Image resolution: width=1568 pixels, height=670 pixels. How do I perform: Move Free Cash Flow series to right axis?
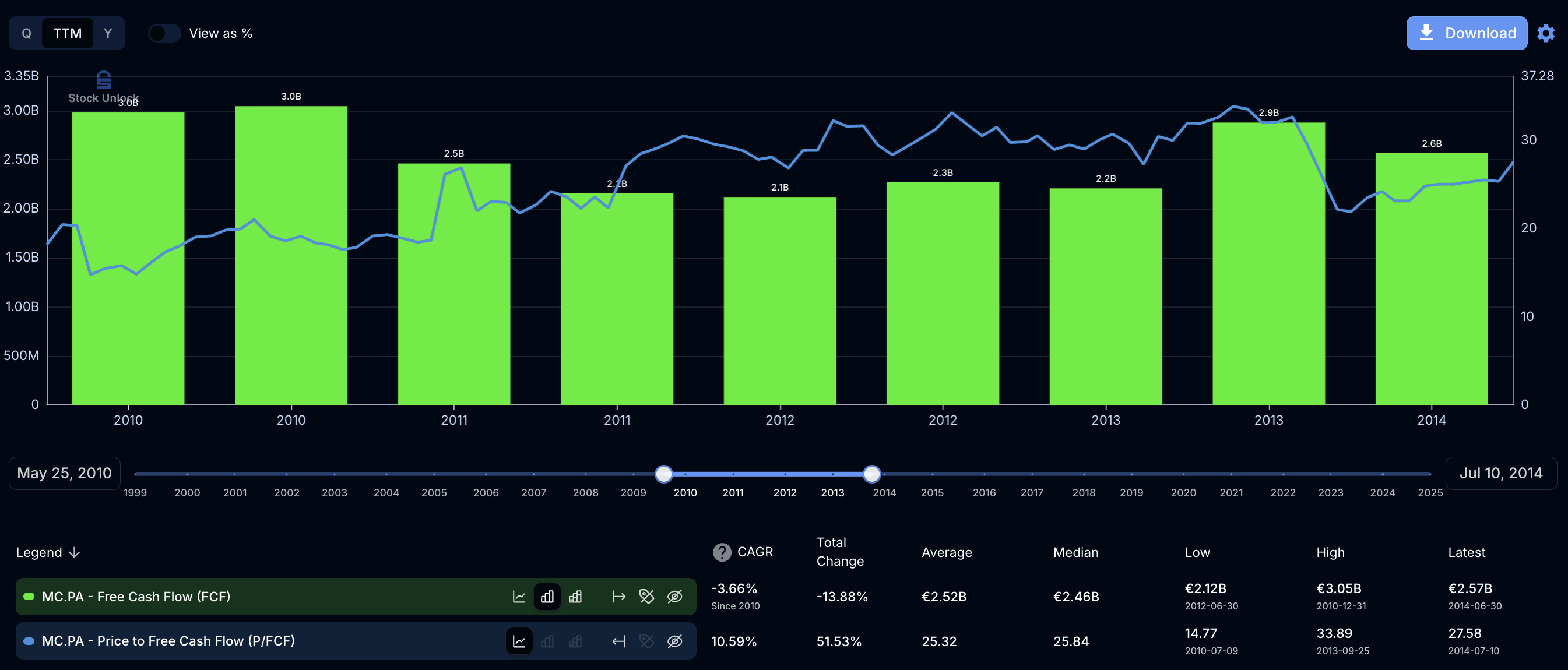coord(618,597)
